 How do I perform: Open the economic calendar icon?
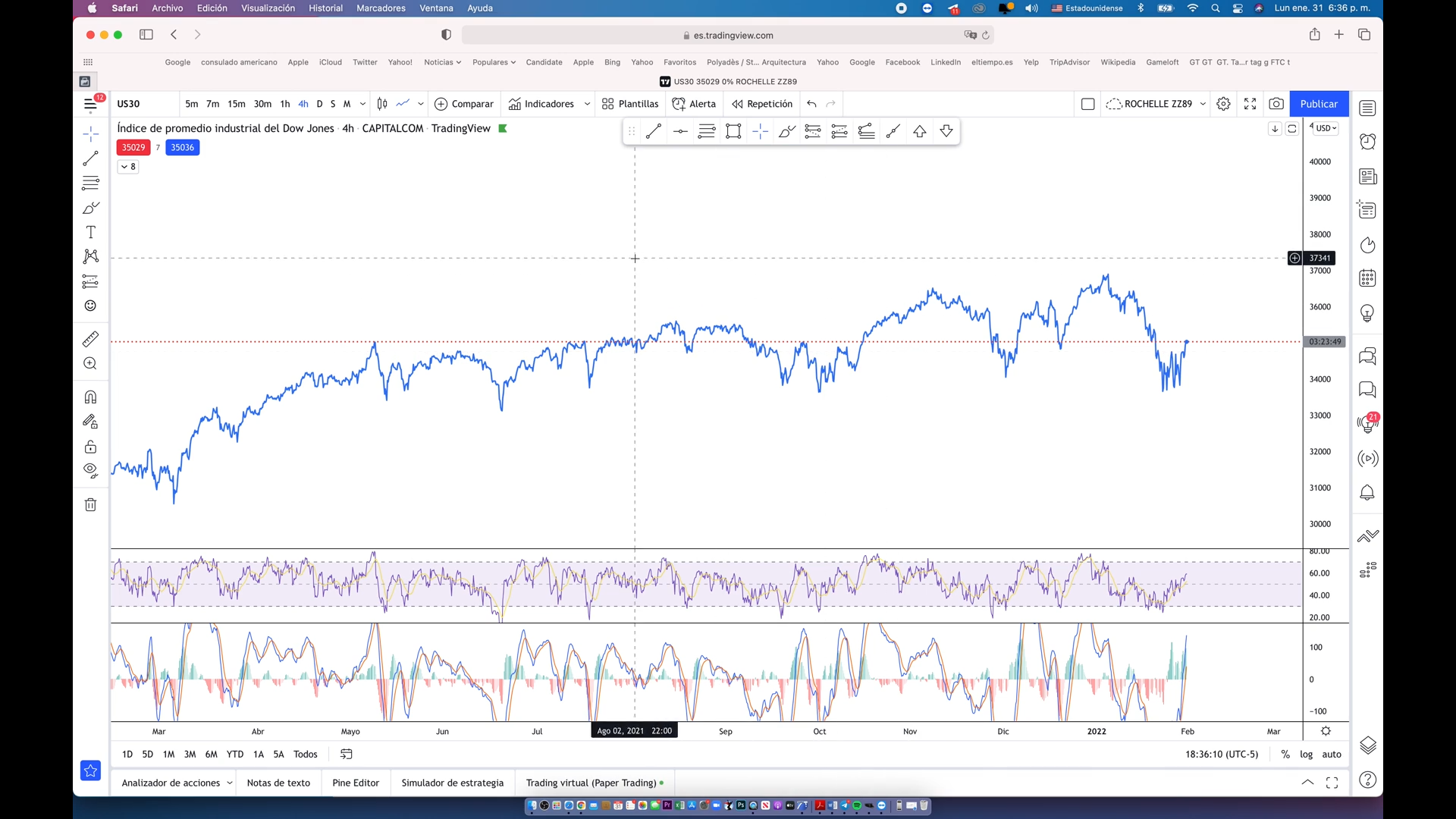1367,278
